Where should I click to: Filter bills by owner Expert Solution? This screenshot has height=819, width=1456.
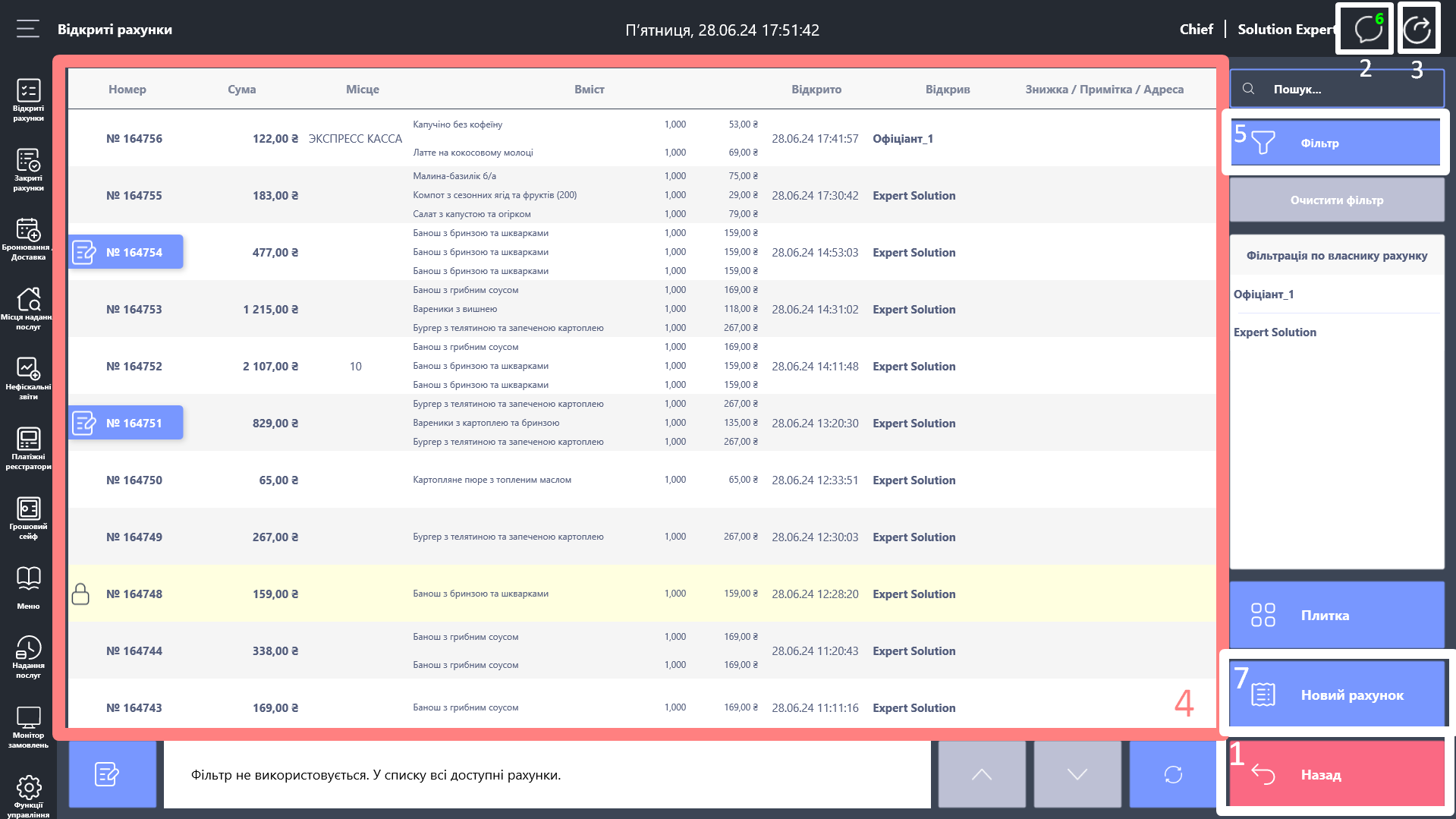[1275, 332]
